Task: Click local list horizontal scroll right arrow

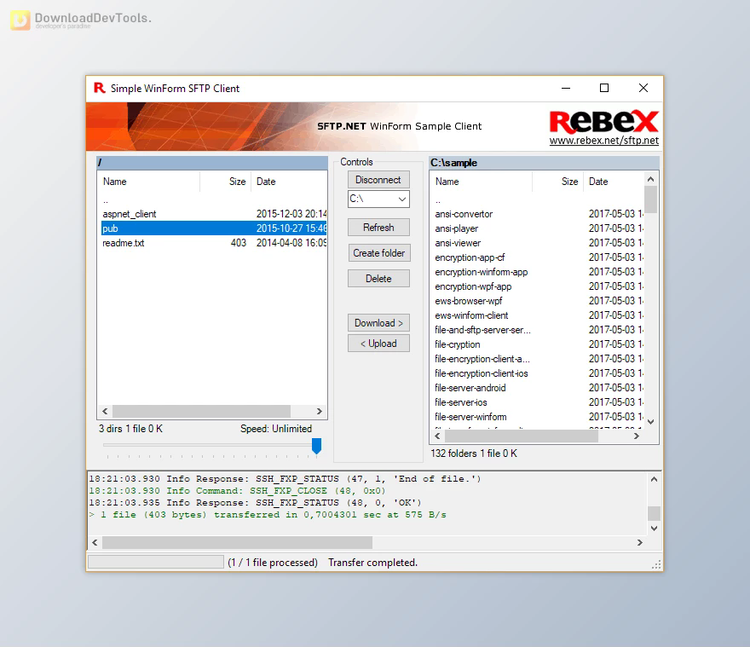Action: [636, 436]
